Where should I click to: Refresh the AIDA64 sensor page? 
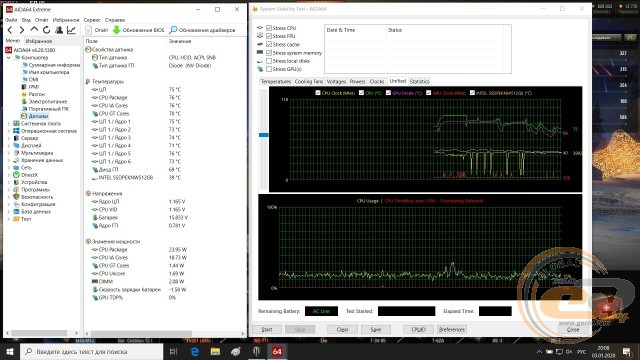point(47,30)
